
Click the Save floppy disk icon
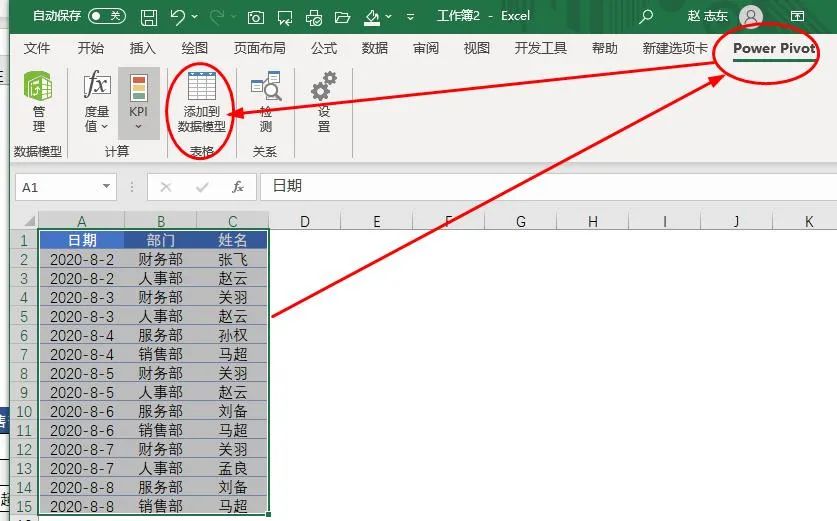[x=148, y=17]
